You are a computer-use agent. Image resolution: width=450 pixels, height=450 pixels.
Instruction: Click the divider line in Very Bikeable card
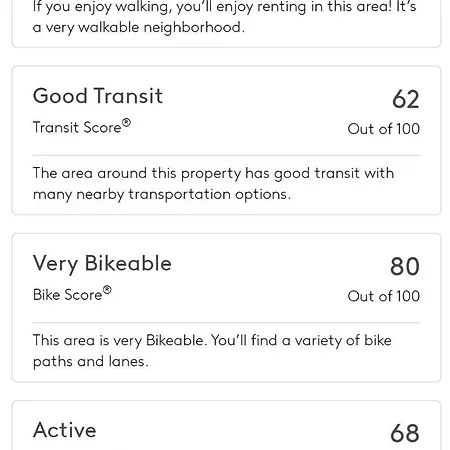click(x=226, y=322)
